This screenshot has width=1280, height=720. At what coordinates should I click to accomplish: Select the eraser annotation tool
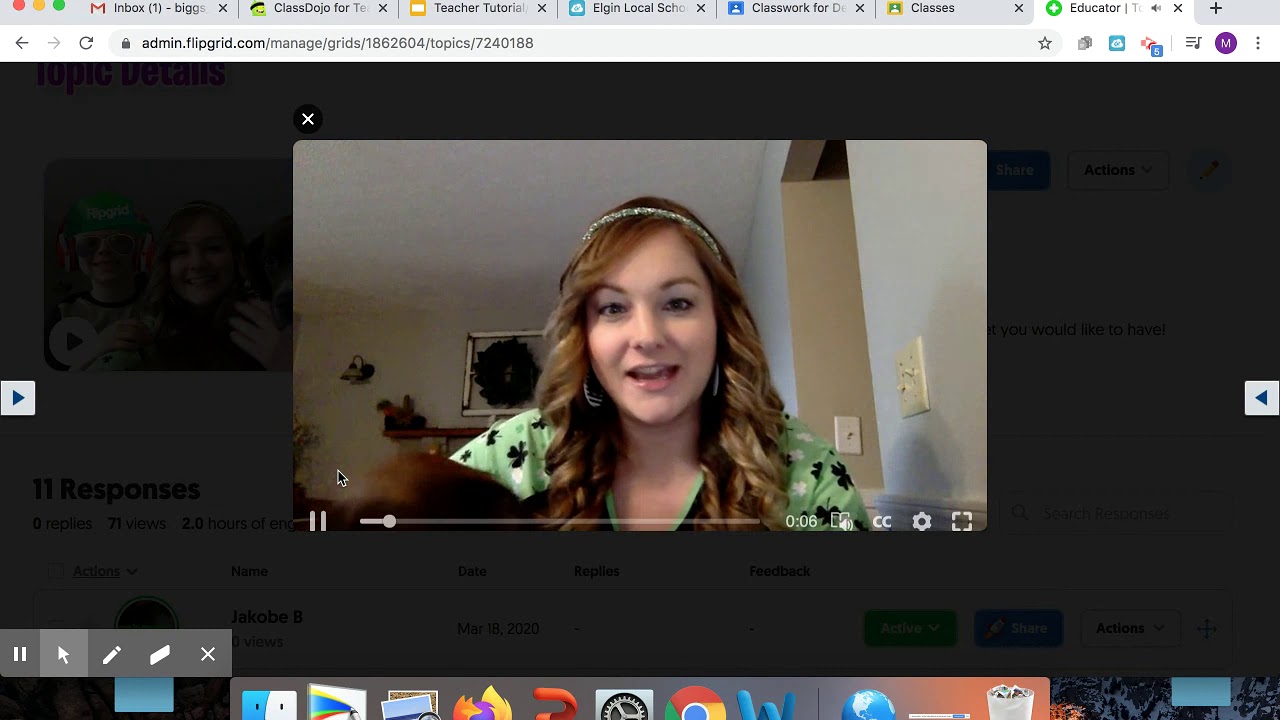(160, 655)
